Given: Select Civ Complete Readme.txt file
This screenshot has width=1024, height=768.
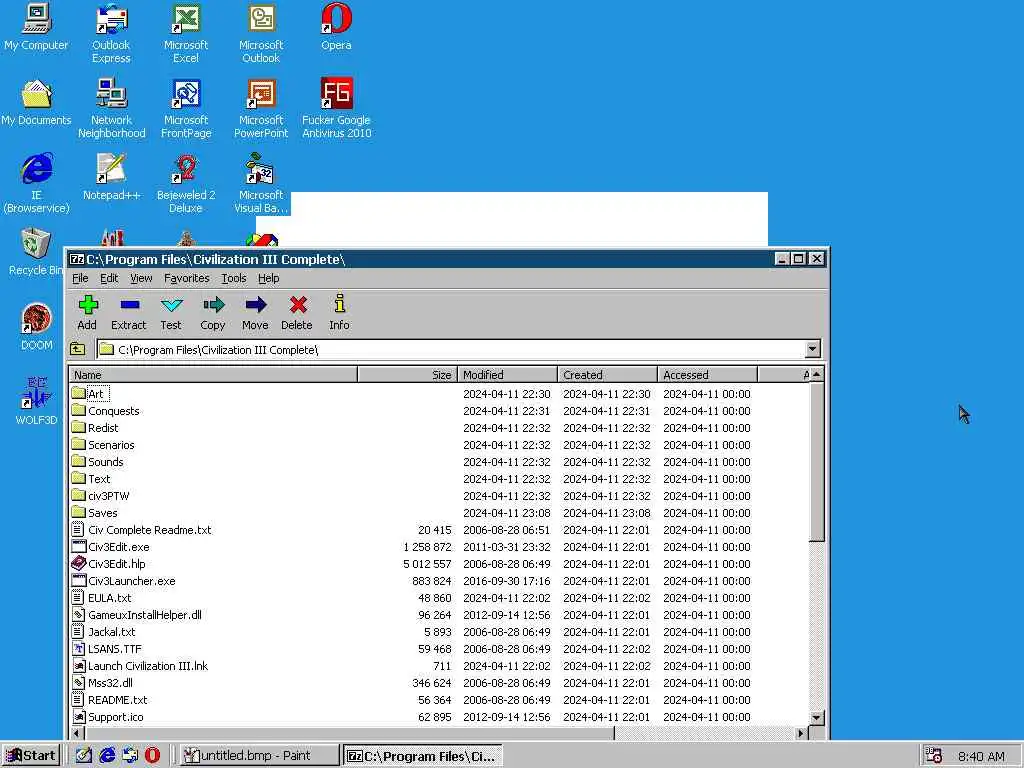Looking at the screenshot, I should point(142,530).
